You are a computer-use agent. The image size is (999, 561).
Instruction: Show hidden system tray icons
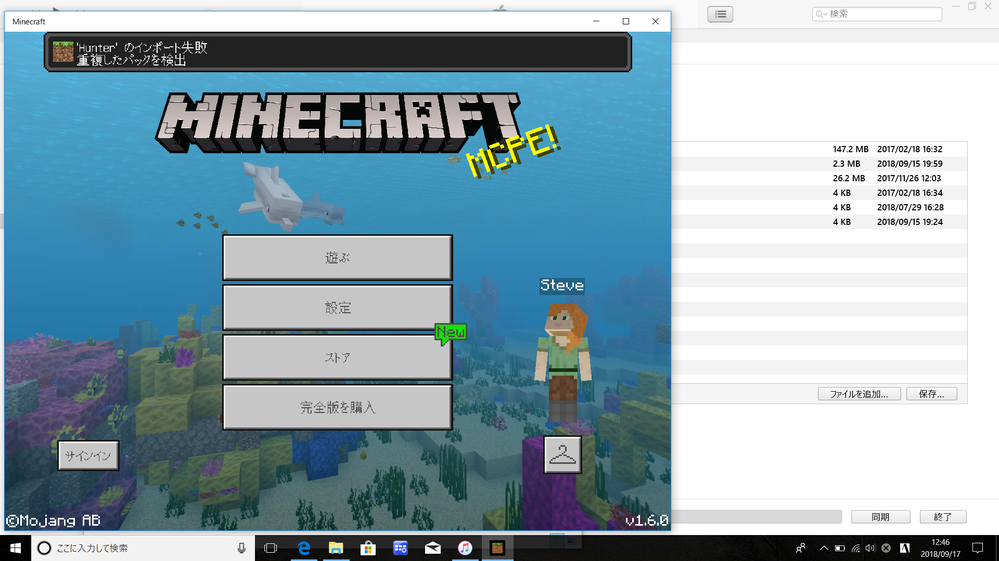824,548
